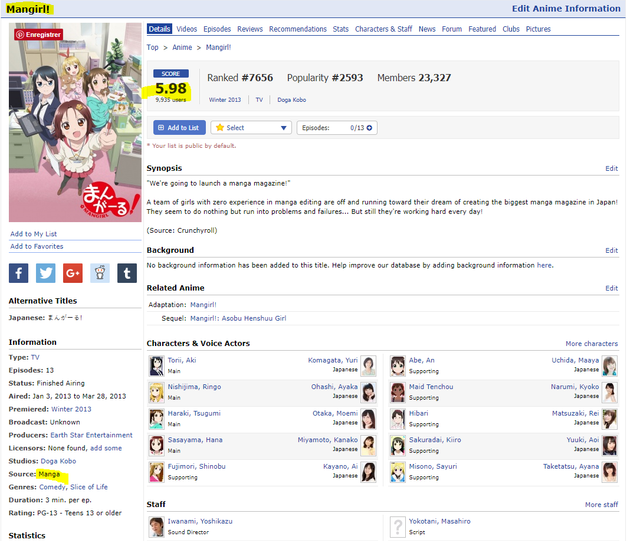Viewport: 640px width, 541px height.
Task: Share on Reddit using the icon
Action: click(x=100, y=272)
